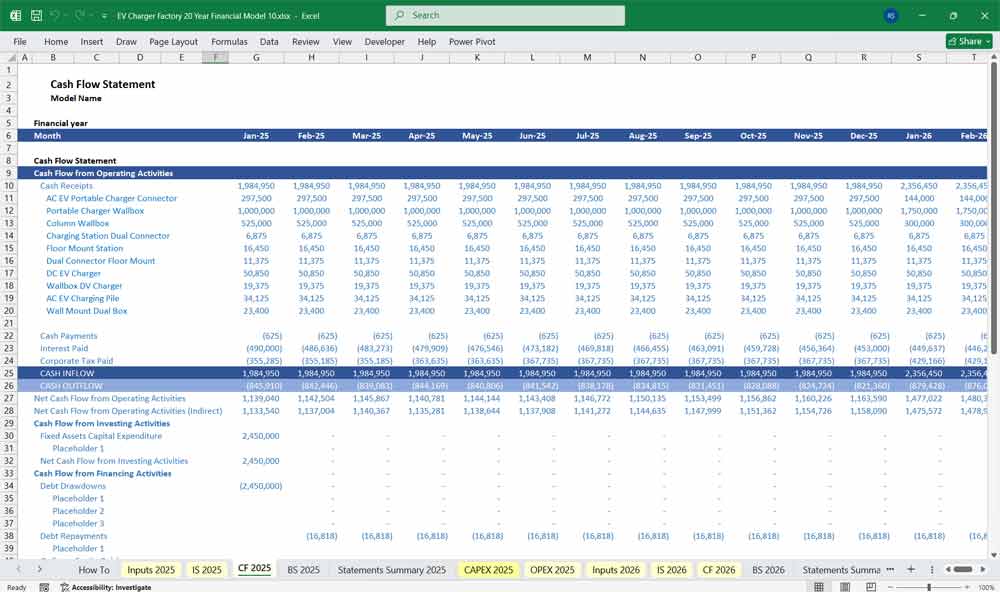This screenshot has height=592, width=1000.
Task: Add a new worksheet with the plus icon
Action: 911,569
